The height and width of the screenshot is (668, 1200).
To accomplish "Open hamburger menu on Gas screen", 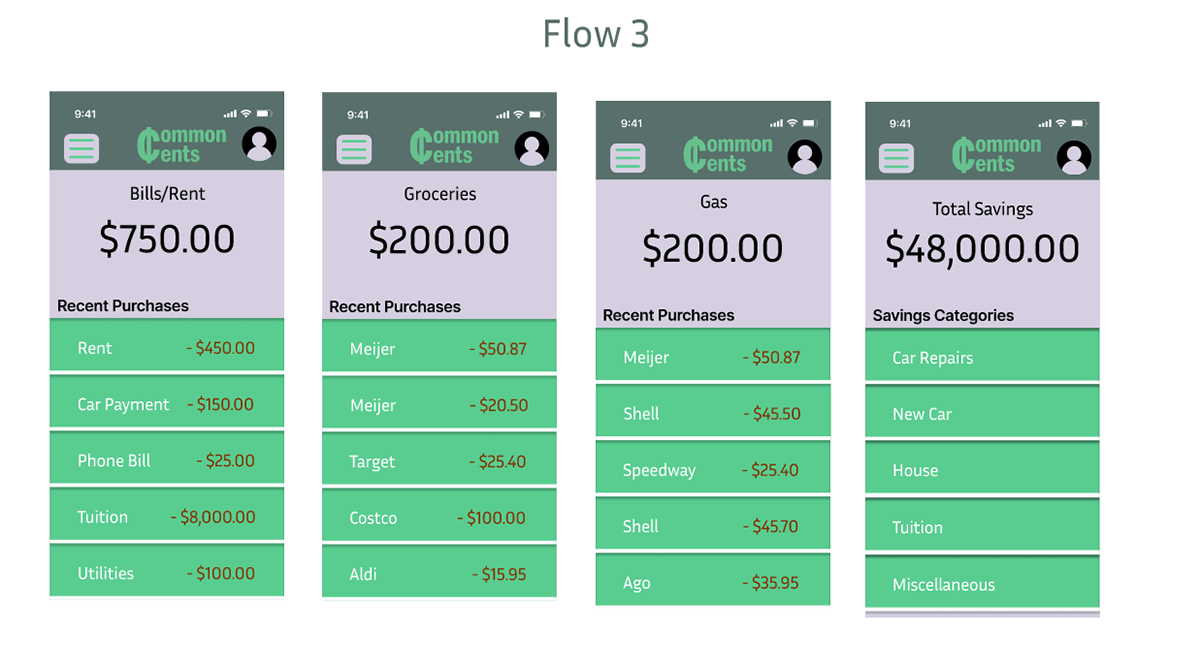I will tap(628, 157).
